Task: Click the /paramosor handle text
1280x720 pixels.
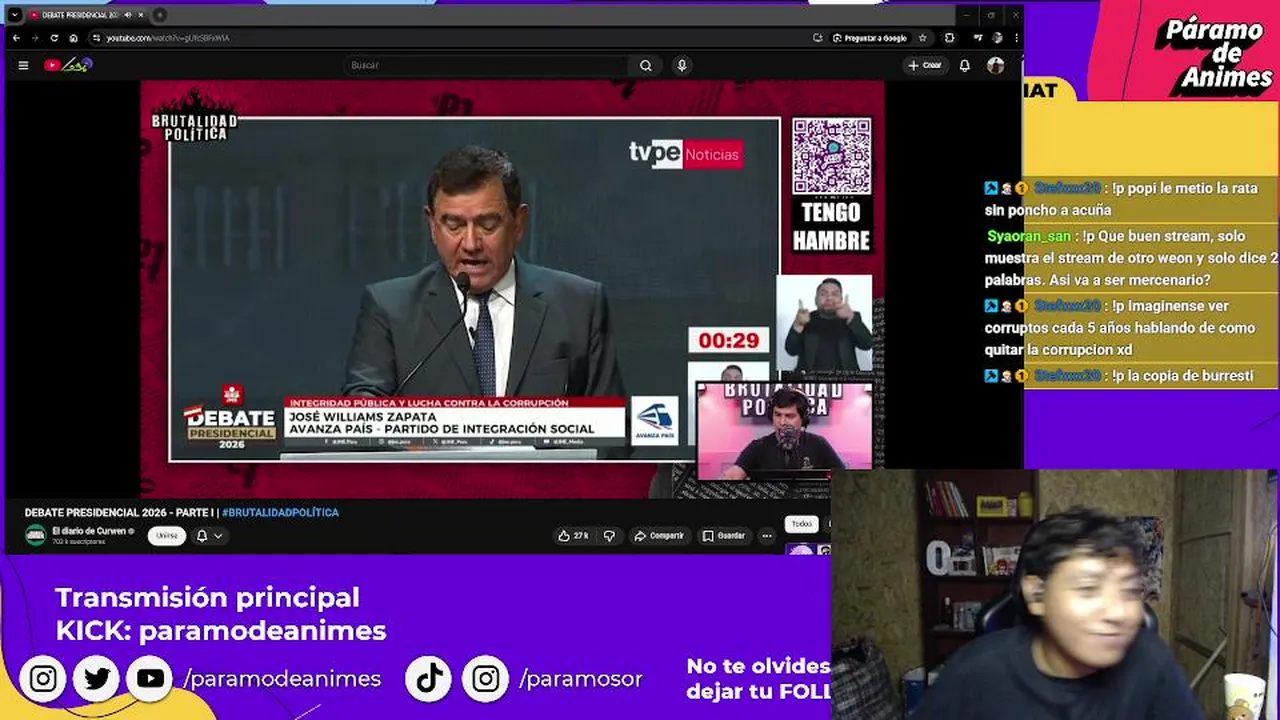Action: coord(581,679)
